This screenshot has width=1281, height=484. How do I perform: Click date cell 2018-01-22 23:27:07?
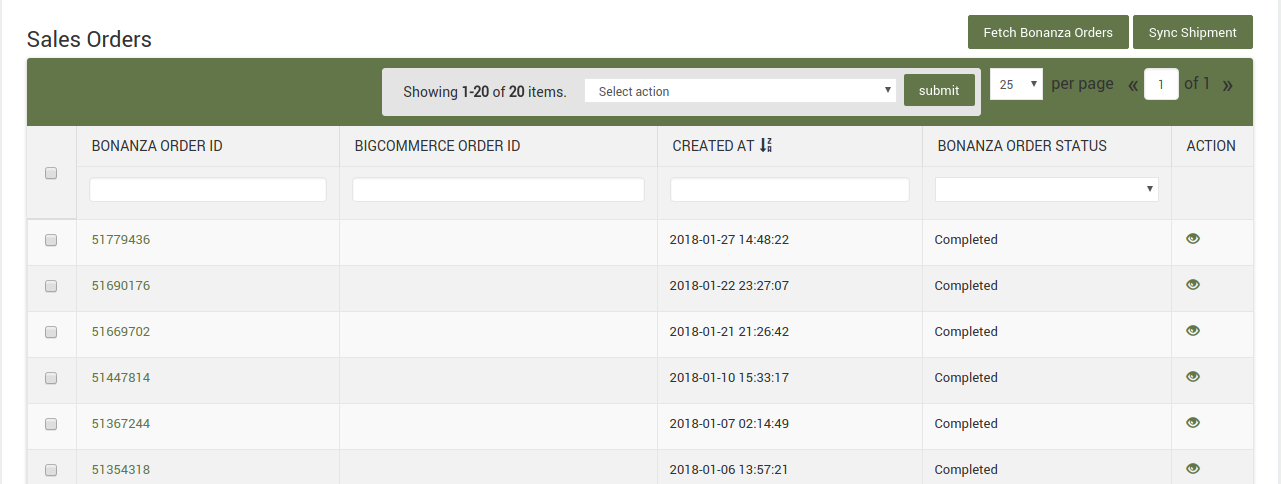[729, 286]
